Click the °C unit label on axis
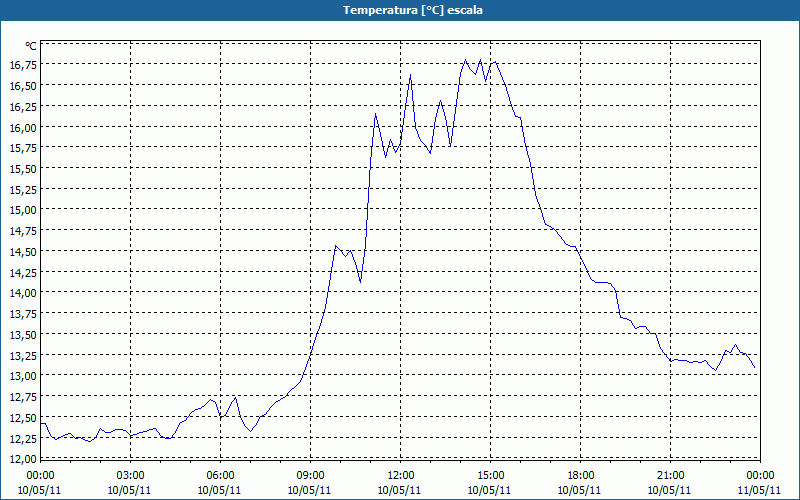The height and width of the screenshot is (500, 800). tap(31, 46)
